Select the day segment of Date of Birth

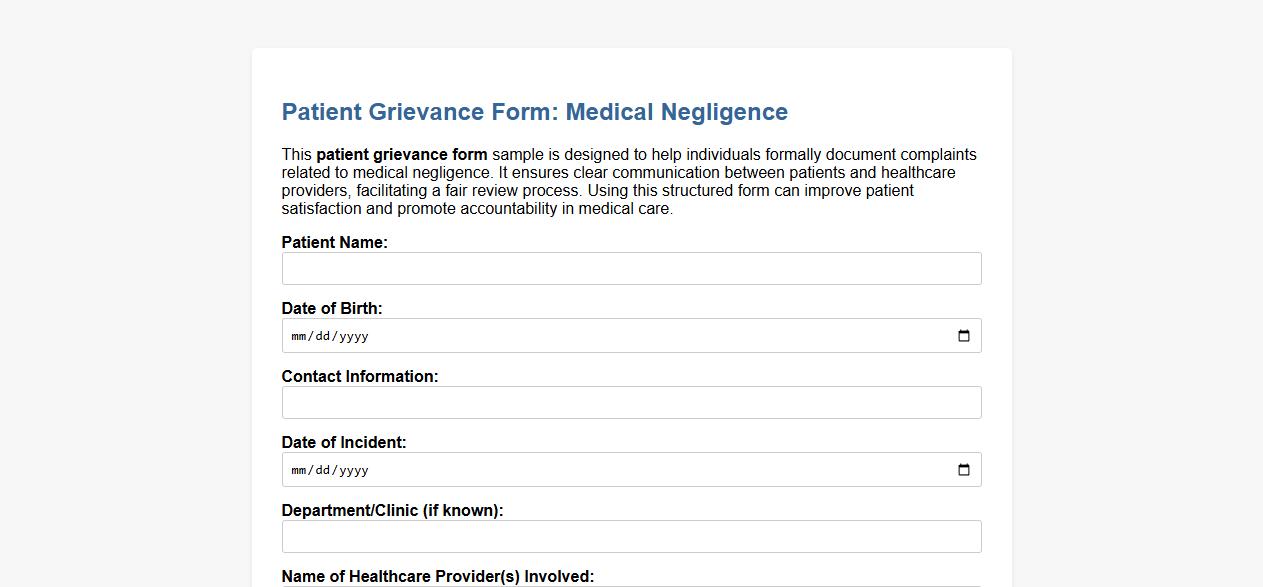click(321, 336)
